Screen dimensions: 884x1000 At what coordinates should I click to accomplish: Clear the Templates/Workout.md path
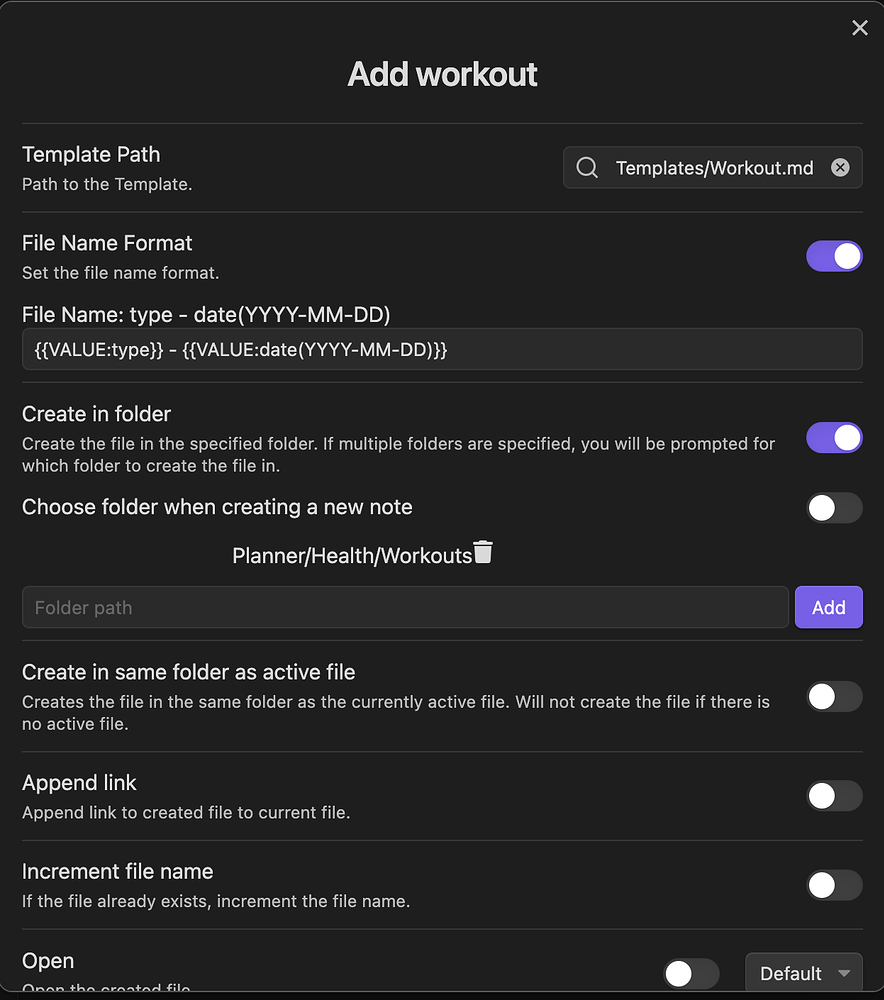(840, 167)
